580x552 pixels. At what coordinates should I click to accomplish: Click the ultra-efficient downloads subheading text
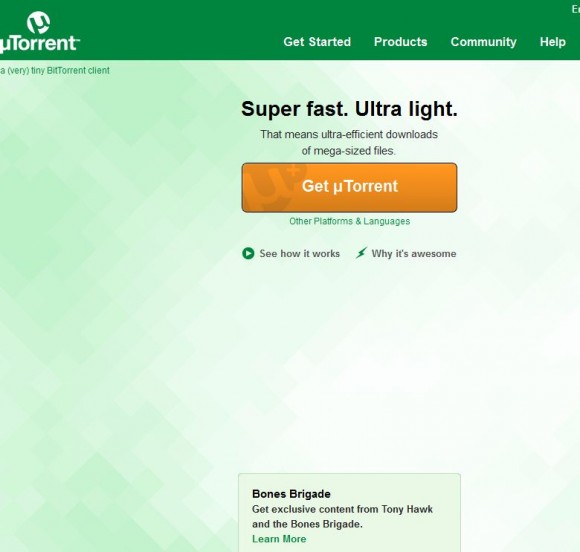(349, 142)
